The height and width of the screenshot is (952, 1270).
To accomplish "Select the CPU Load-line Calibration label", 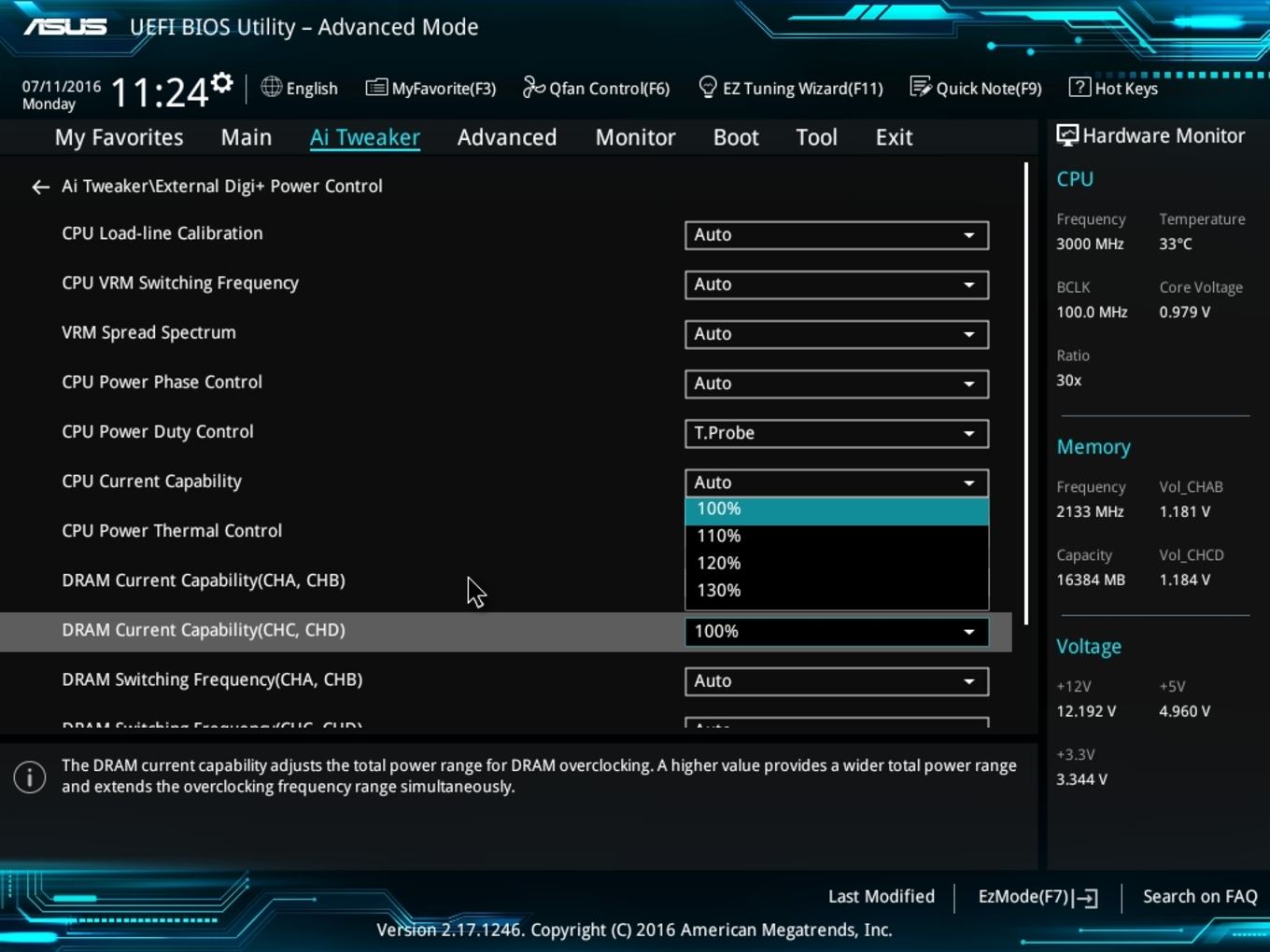I will click(162, 233).
